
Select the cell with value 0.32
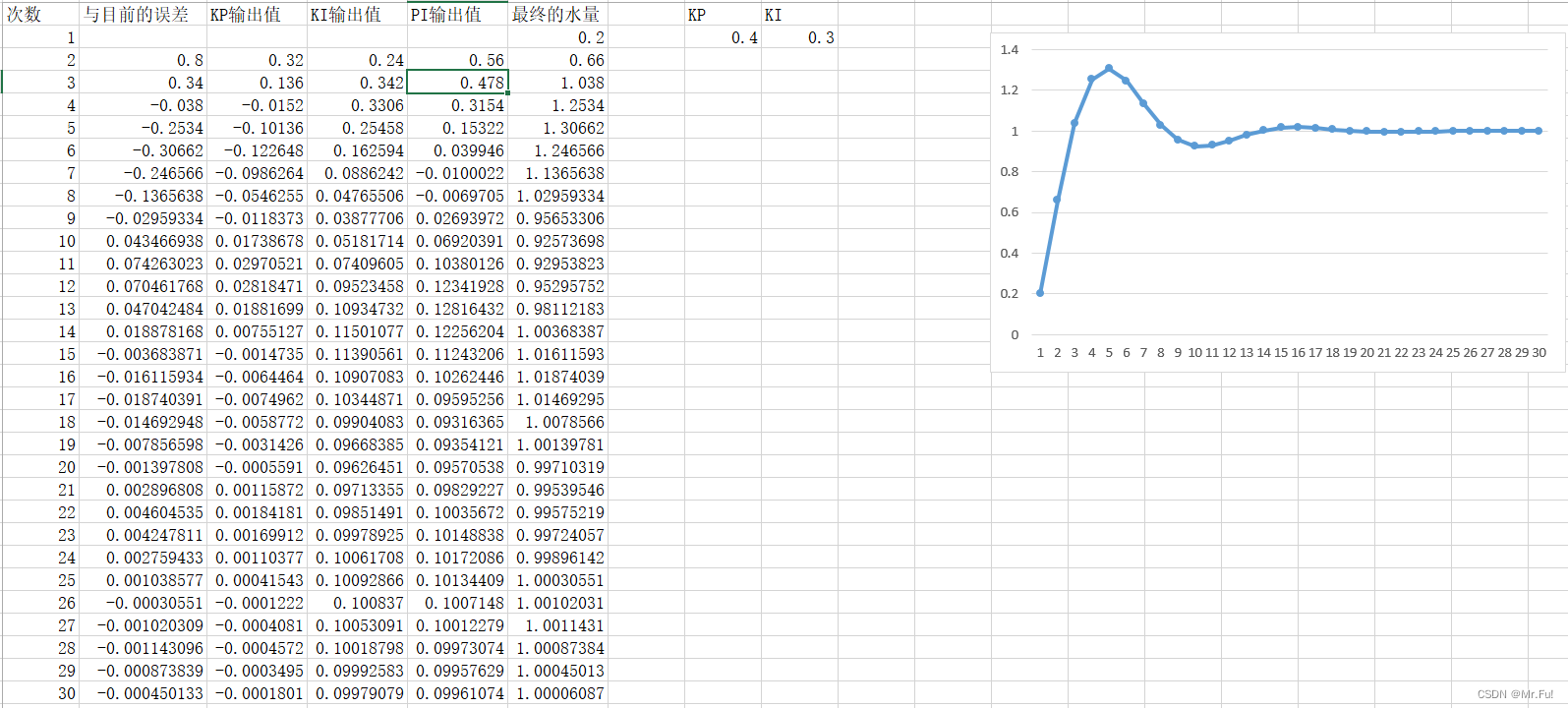[x=257, y=60]
